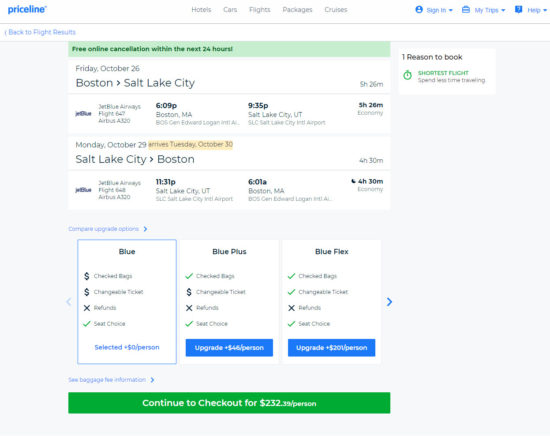
Task: Click the Salt Lake City > Boston heading
Action: tap(135, 159)
